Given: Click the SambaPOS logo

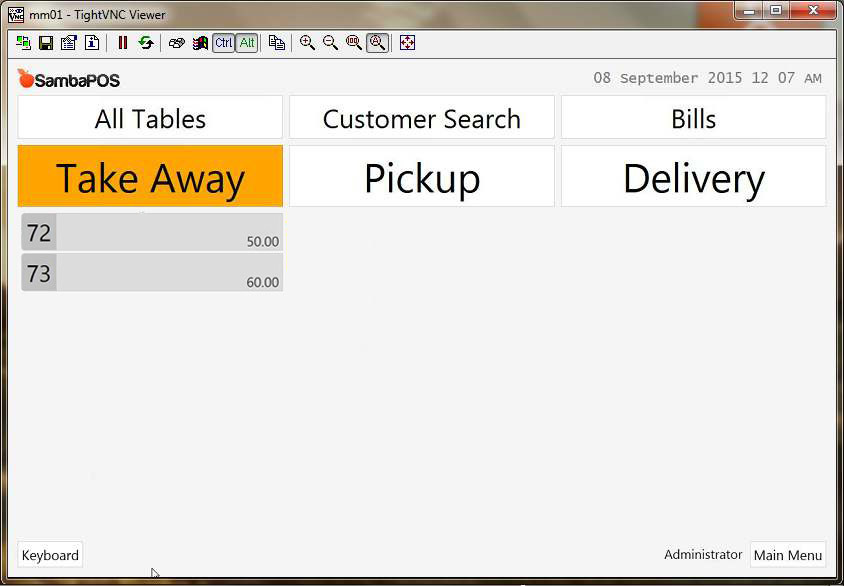Looking at the screenshot, I should (x=68, y=79).
